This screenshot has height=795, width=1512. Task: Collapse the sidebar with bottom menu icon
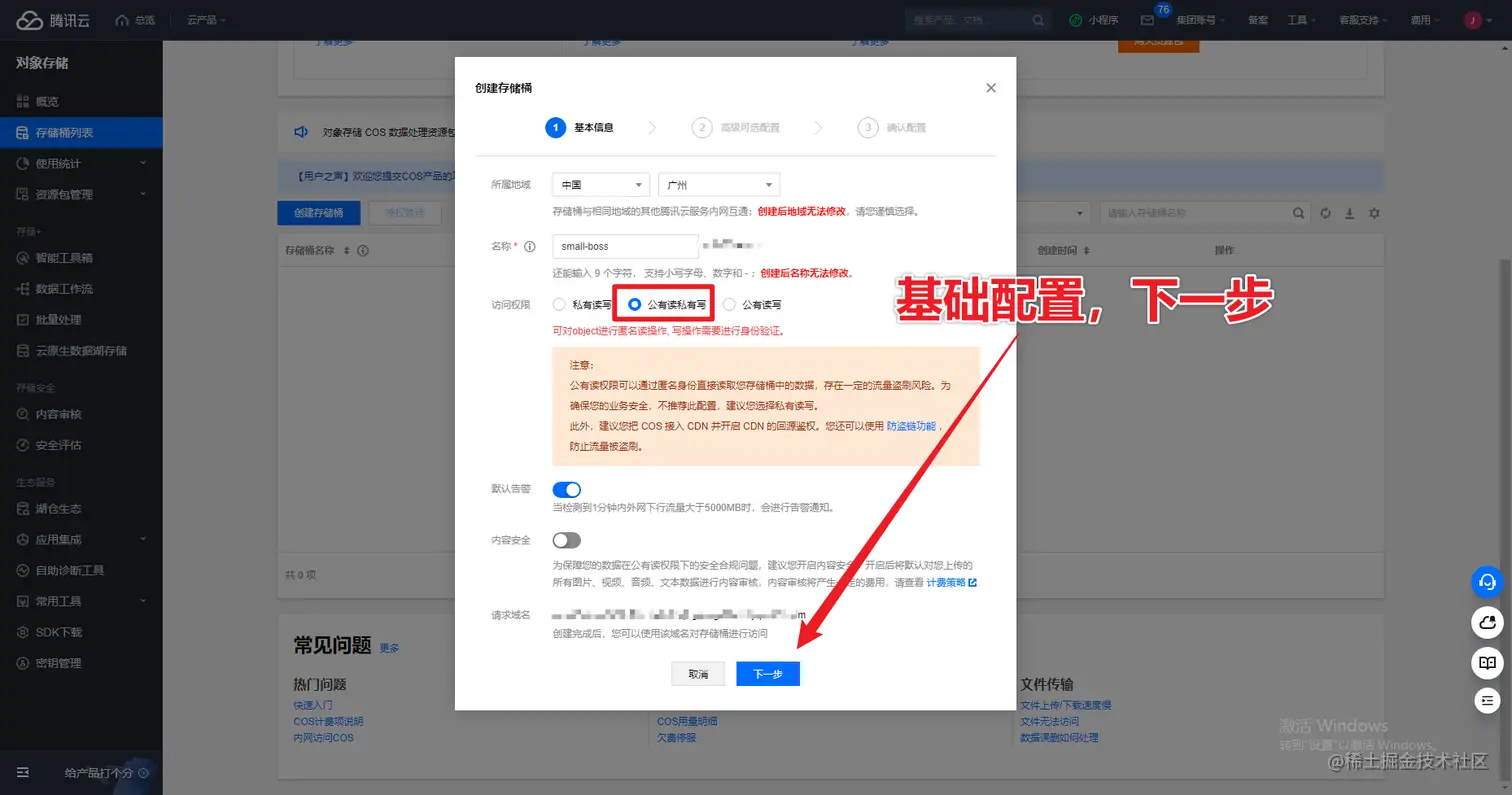click(23, 773)
